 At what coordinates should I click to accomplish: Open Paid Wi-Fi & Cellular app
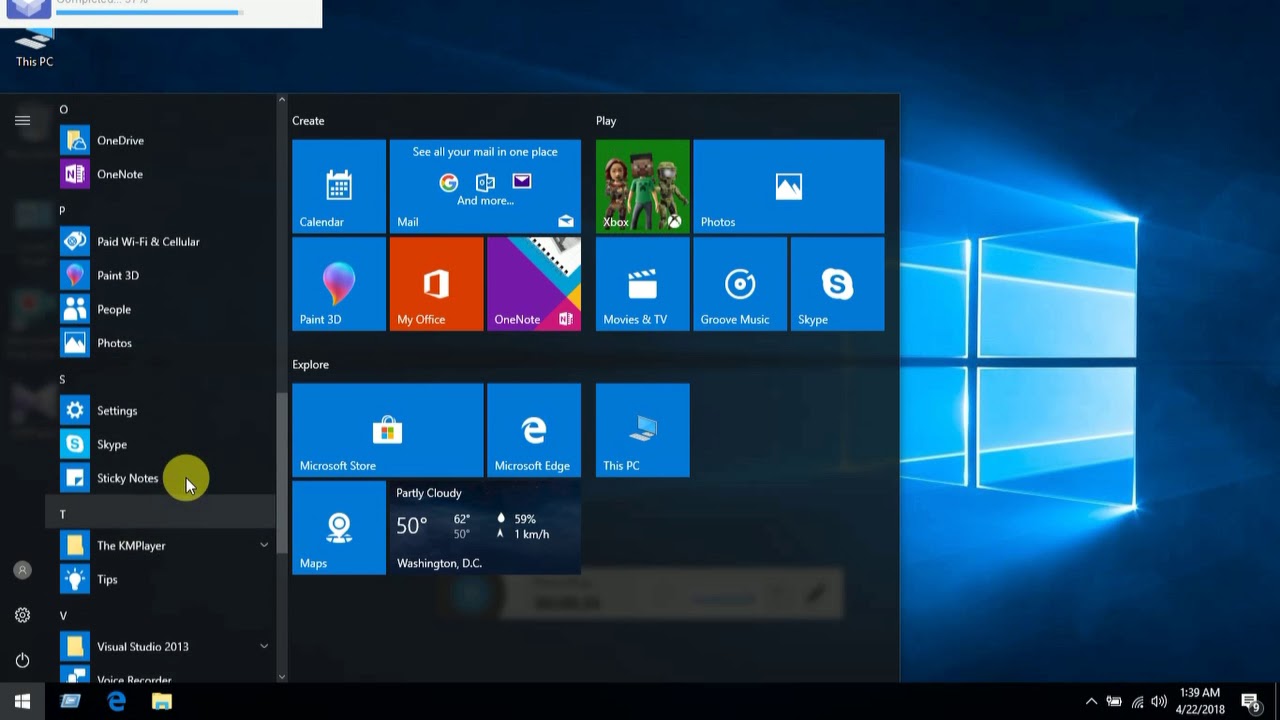tap(160, 242)
